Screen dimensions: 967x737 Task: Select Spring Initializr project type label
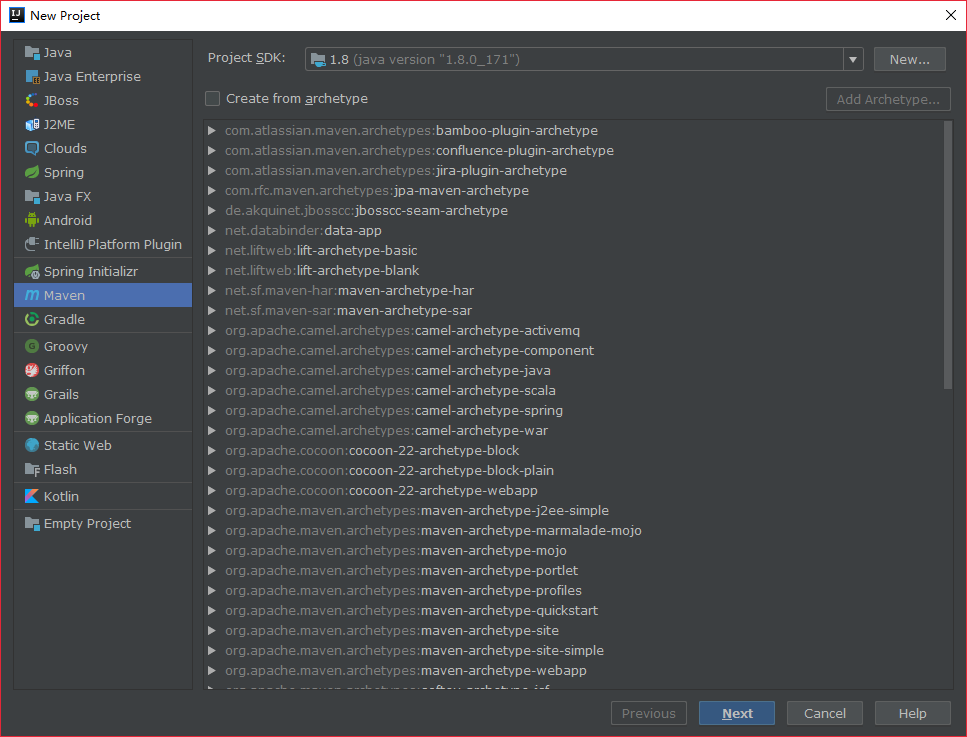click(91, 271)
